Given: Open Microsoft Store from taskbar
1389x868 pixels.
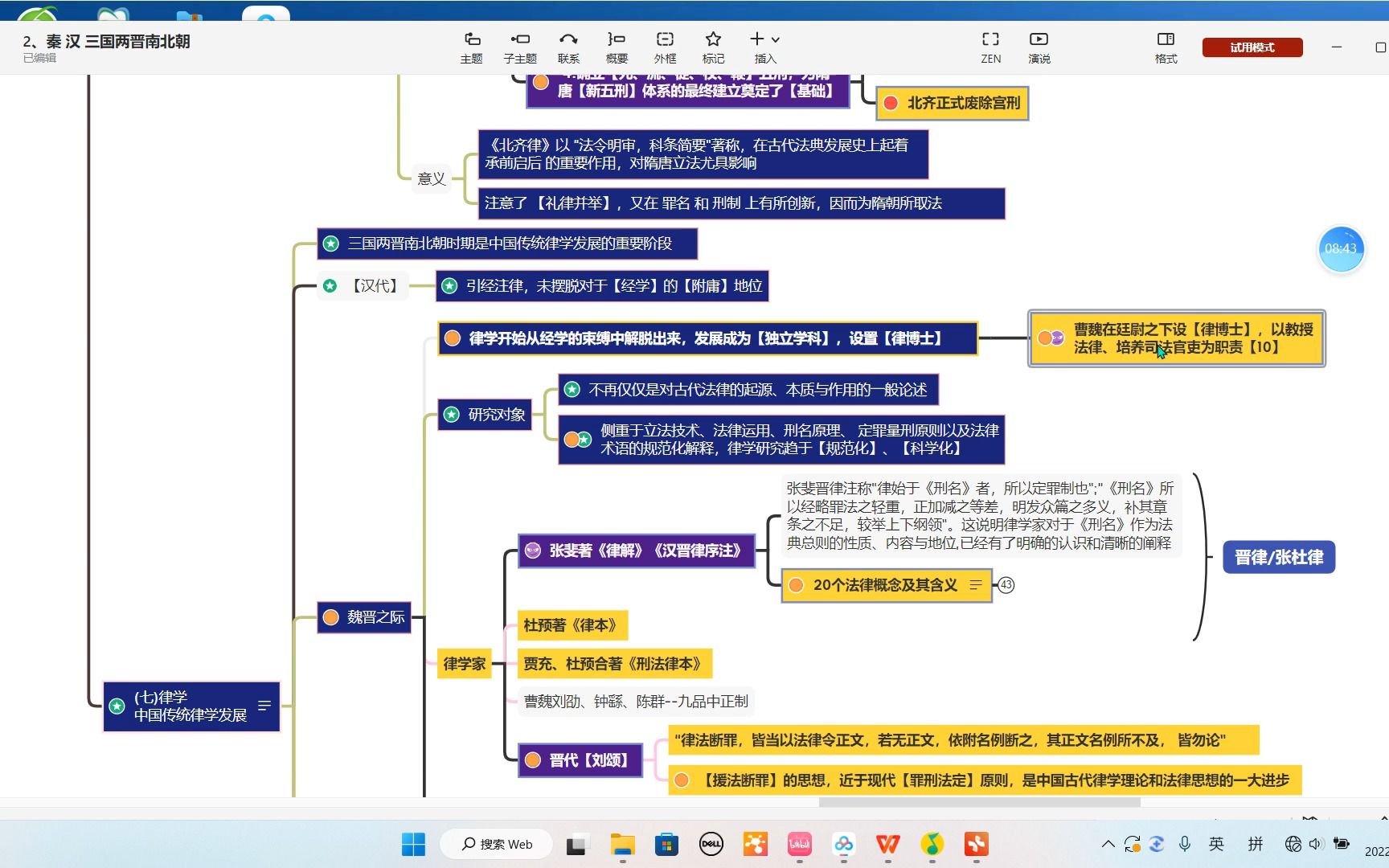Looking at the screenshot, I should (x=666, y=844).
